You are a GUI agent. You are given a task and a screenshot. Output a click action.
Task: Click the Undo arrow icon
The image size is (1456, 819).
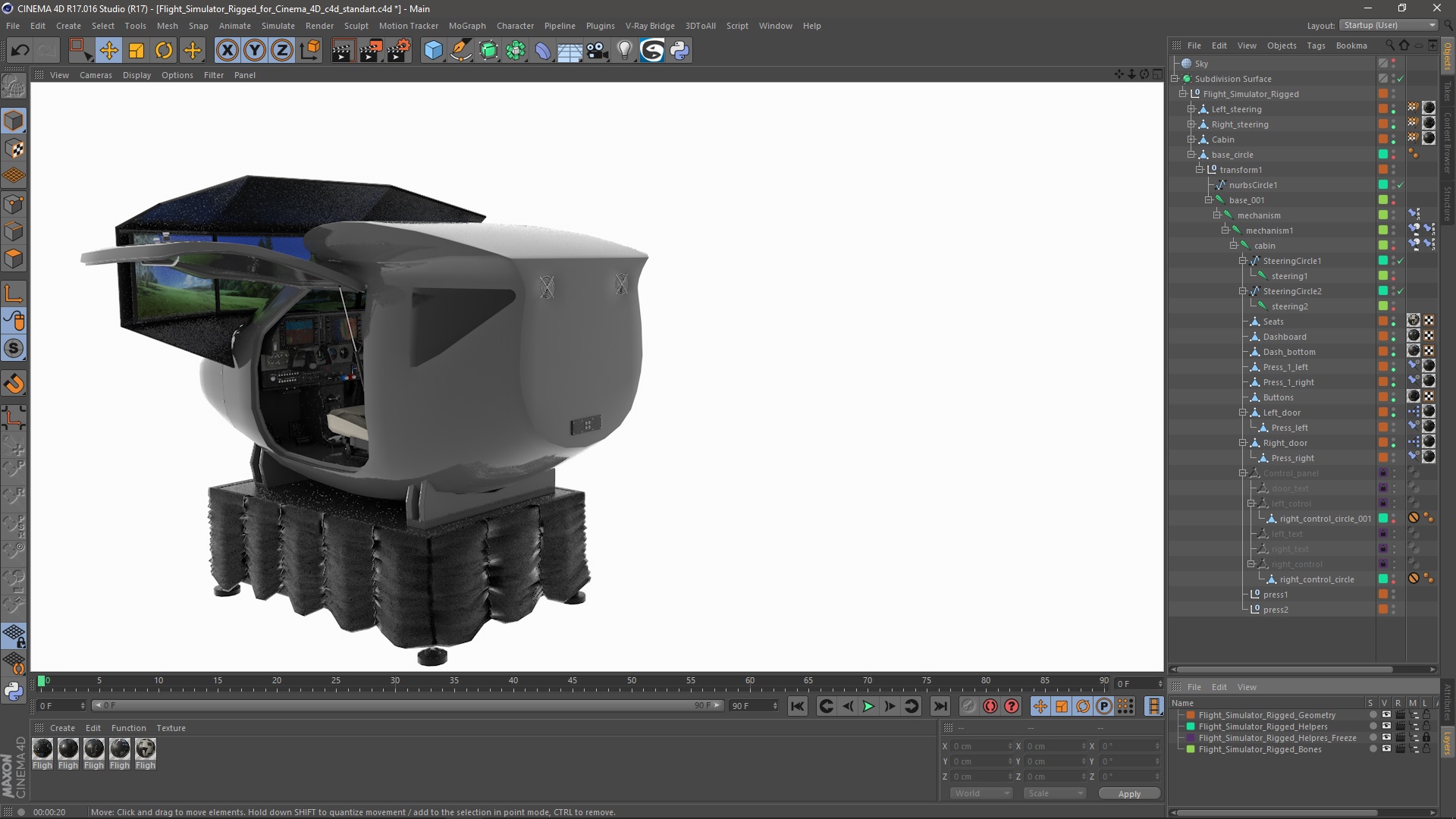pos(20,51)
